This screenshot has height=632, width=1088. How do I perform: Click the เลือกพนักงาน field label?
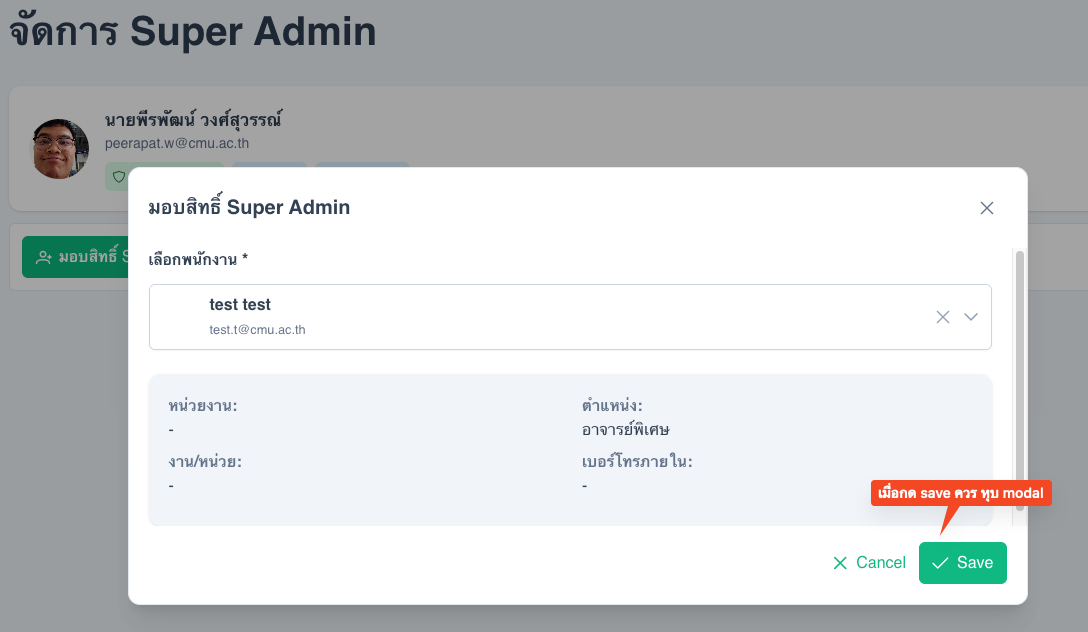tap(198, 260)
